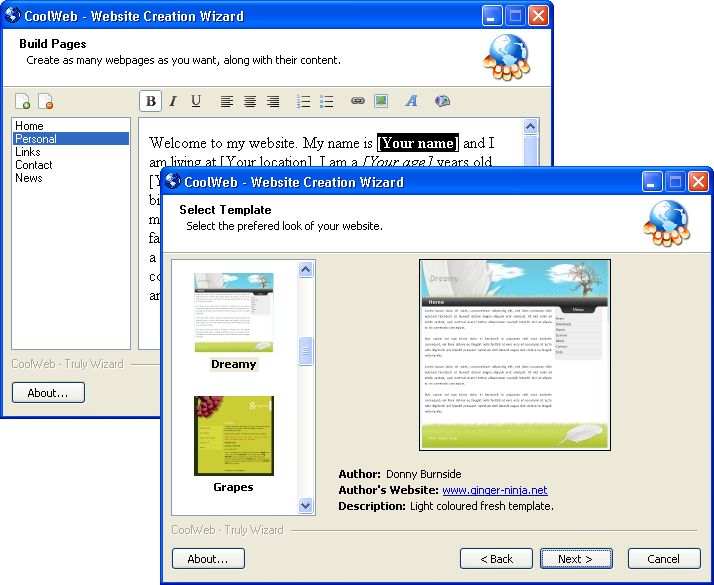Insert an image using the picture icon

381,101
